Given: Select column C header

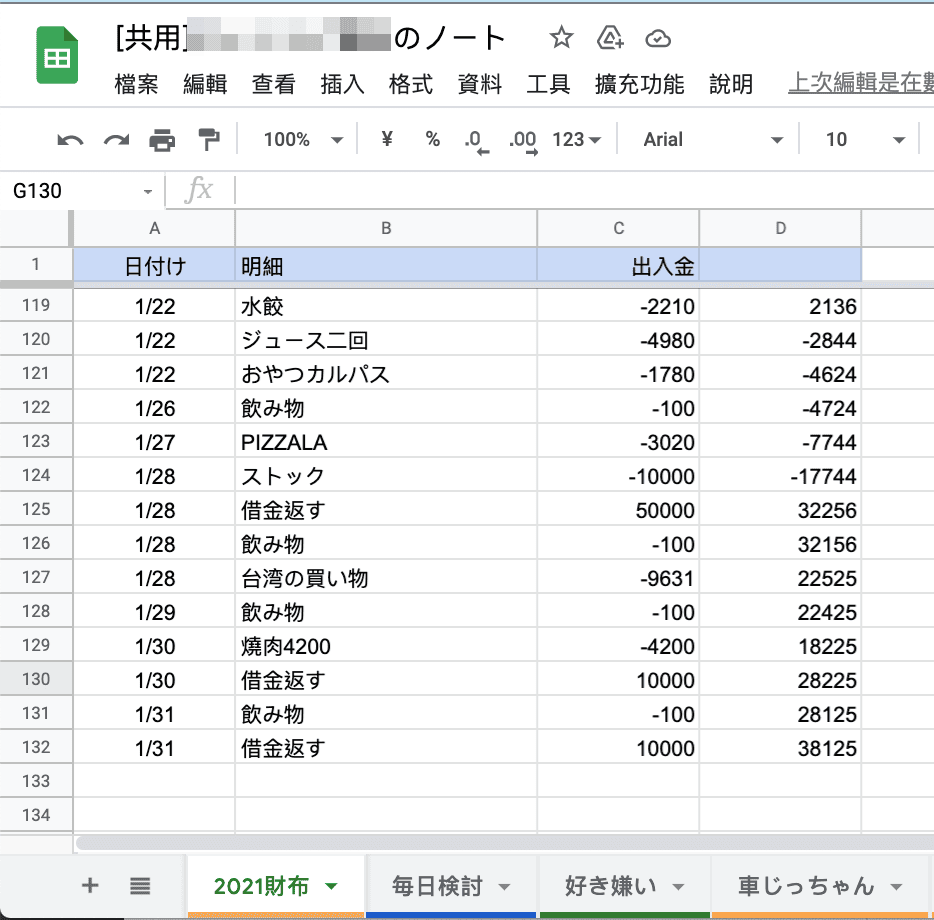Looking at the screenshot, I should 618,228.
